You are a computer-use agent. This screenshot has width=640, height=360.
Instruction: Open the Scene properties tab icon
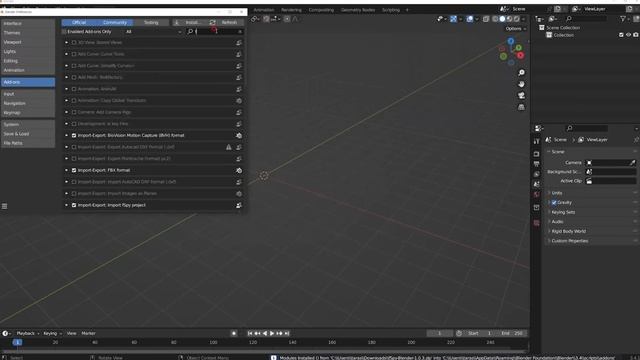536,184
